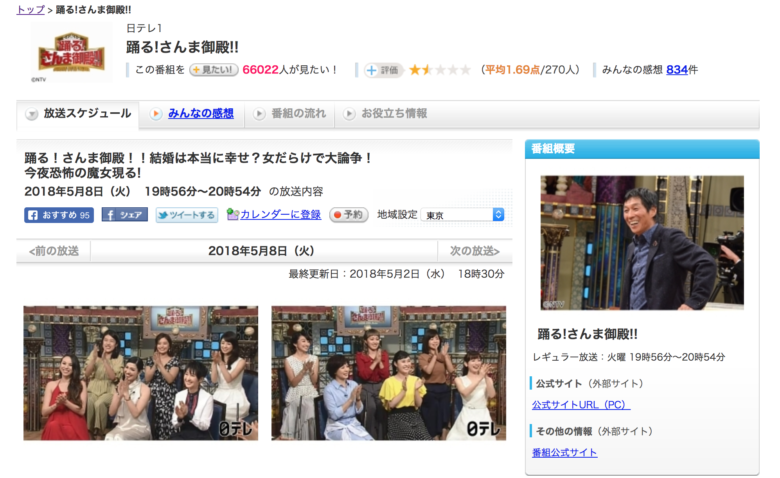Click the calendar icon beside カレンダーに登録
Viewport: 780px width, 478px height.
tap(232, 214)
